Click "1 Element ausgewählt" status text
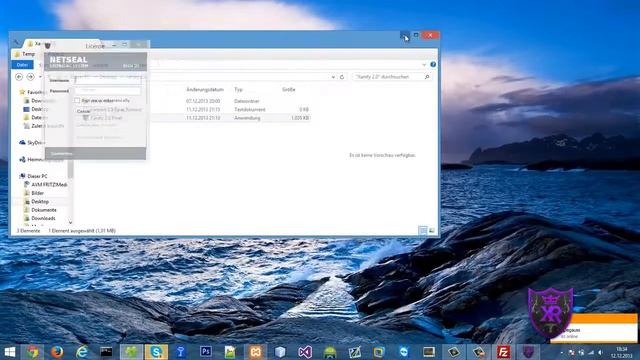The width and height of the screenshot is (640, 360). point(82,231)
